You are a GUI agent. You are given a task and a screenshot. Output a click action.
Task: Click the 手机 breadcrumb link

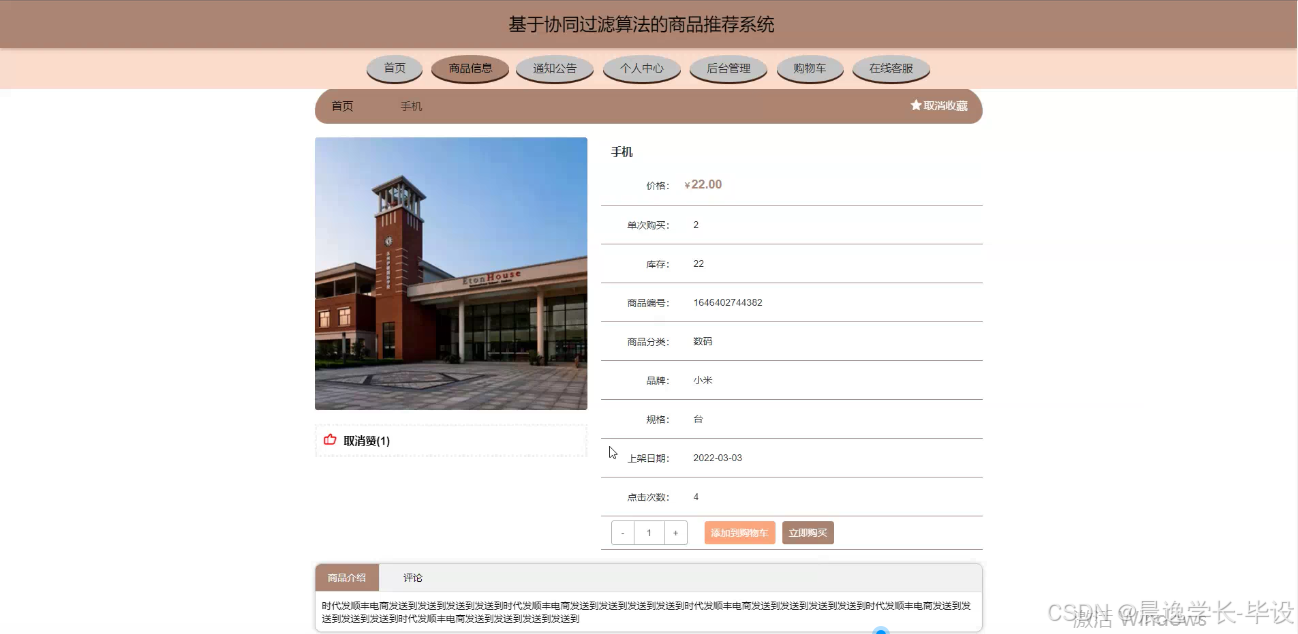409,105
